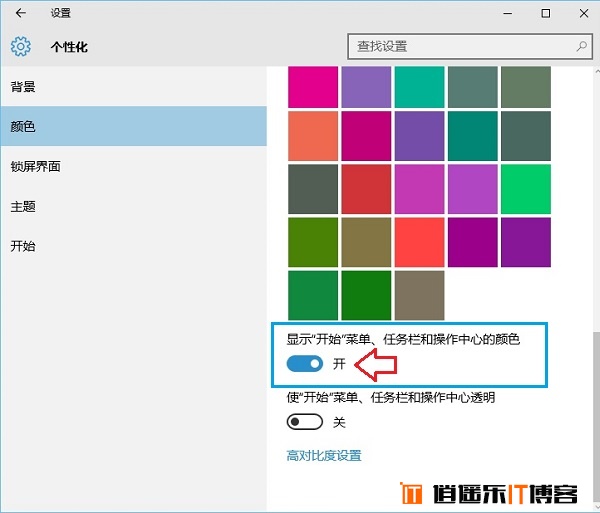Pick the emerald green swatch starting last row
The image size is (600, 513).
[x=313, y=295]
